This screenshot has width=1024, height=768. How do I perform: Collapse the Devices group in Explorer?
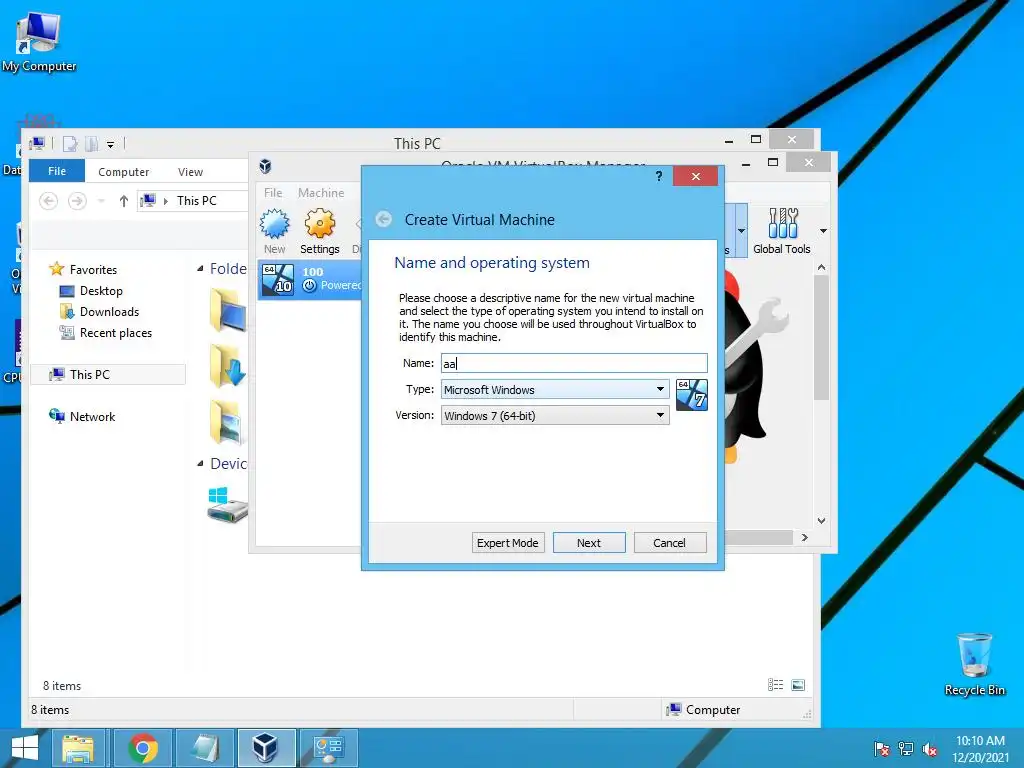pyautogui.click(x=200, y=463)
